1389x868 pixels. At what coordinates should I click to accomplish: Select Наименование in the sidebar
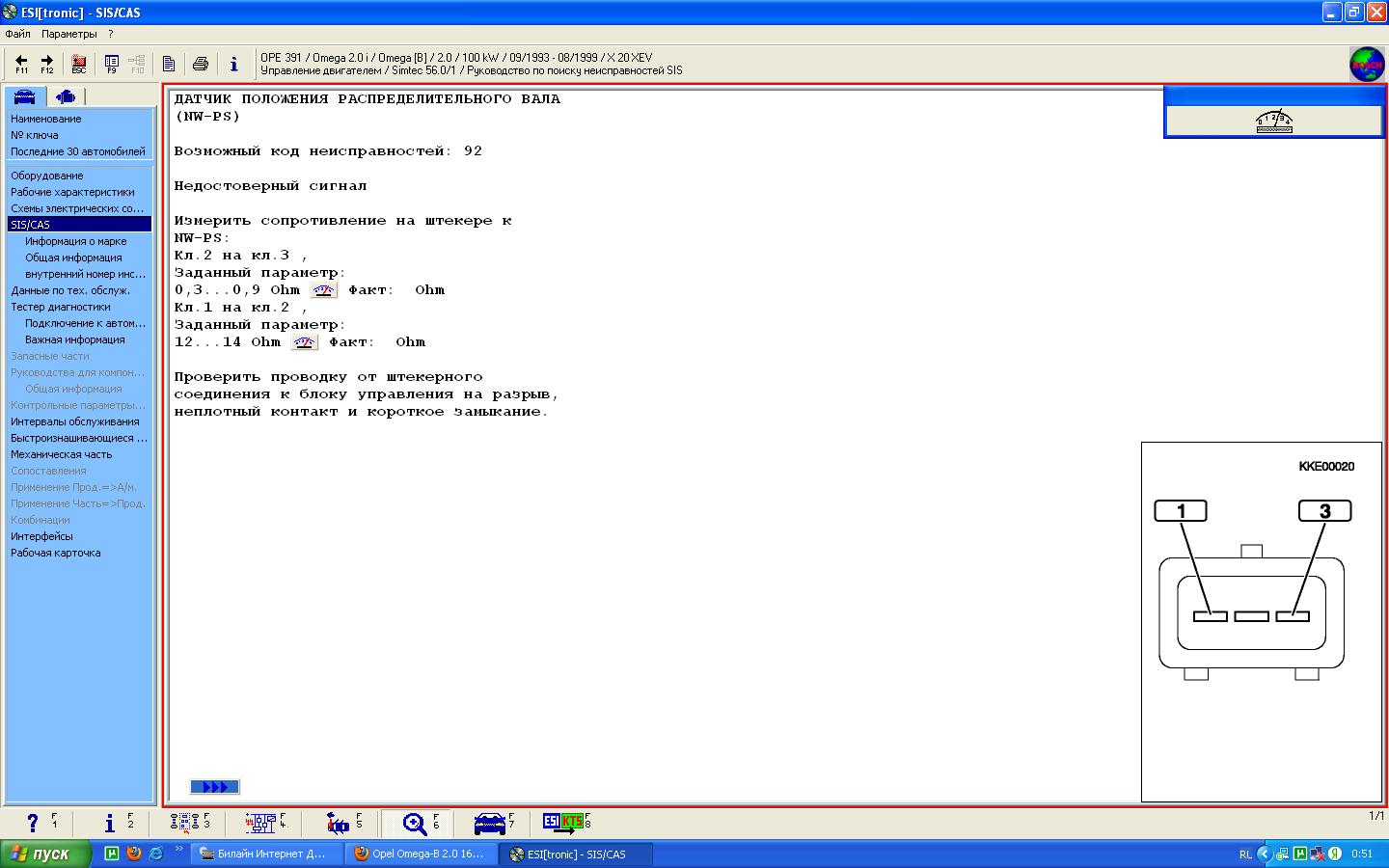coord(46,119)
